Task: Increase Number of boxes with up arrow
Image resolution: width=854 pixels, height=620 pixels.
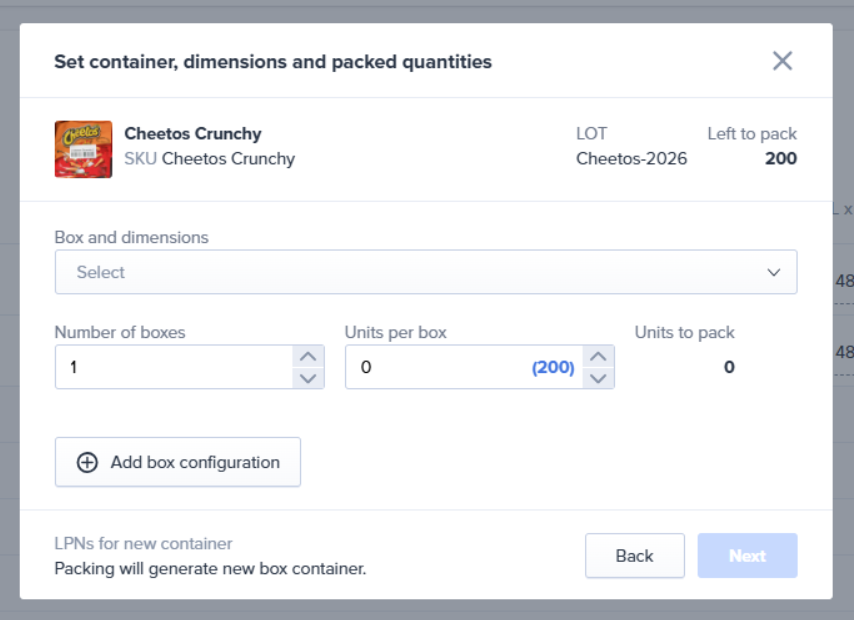Action: pyautogui.click(x=308, y=357)
